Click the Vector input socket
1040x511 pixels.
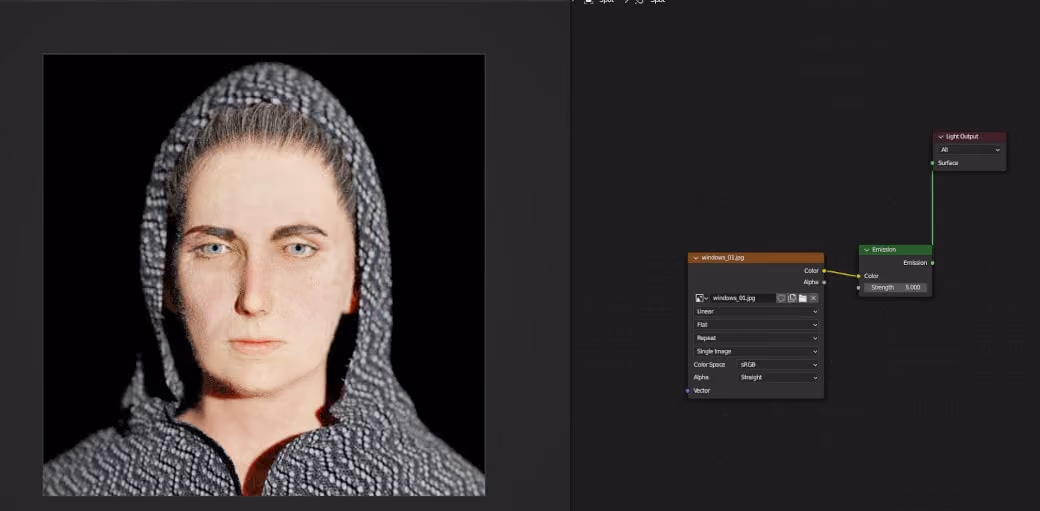(x=688, y=391)
